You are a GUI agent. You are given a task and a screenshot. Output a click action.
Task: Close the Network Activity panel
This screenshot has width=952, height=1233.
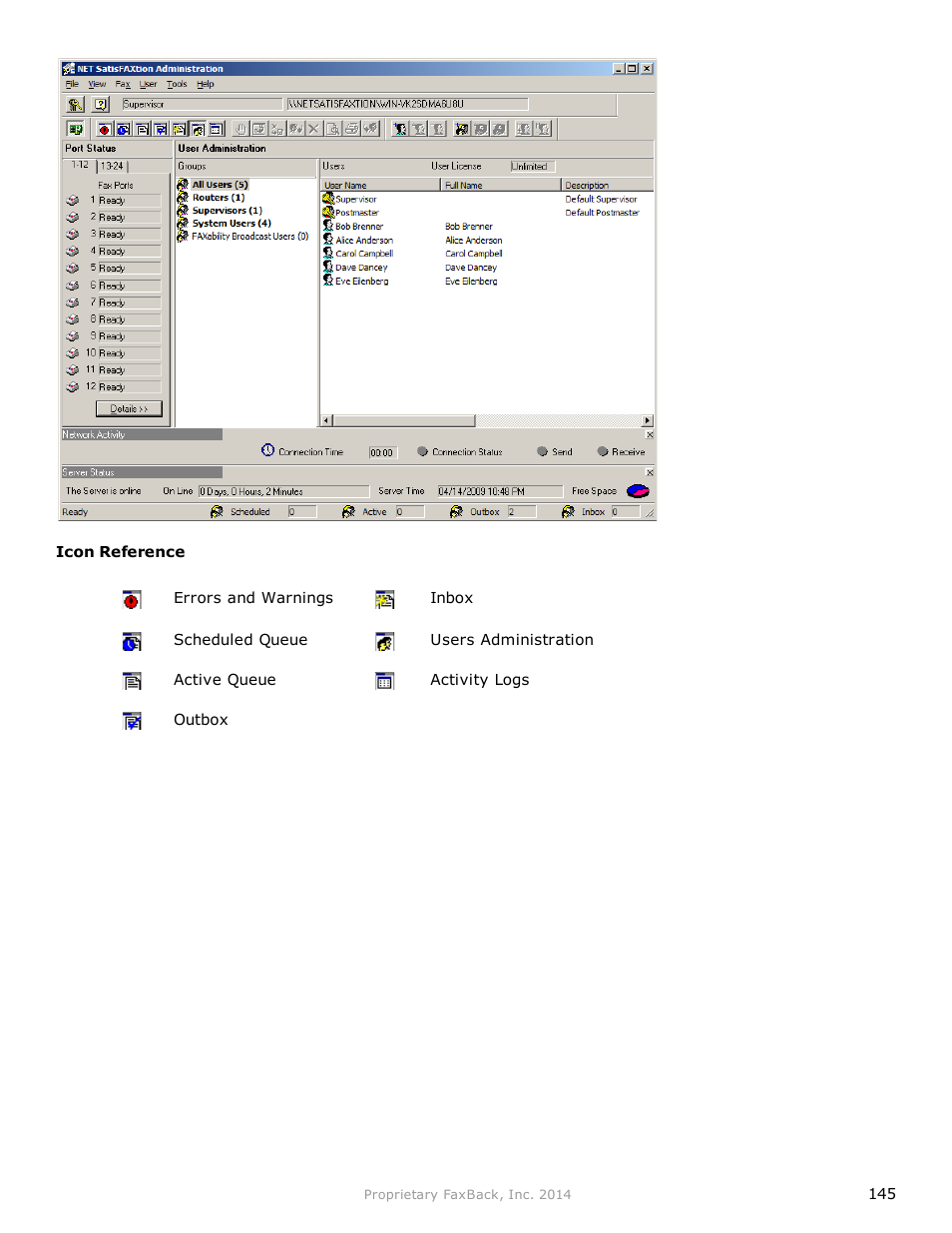point(650,435)
